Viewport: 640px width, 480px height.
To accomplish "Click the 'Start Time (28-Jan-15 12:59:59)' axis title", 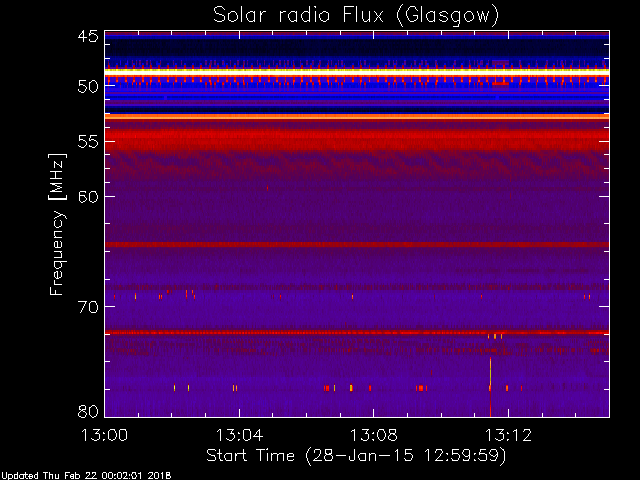I will point(356,456).
